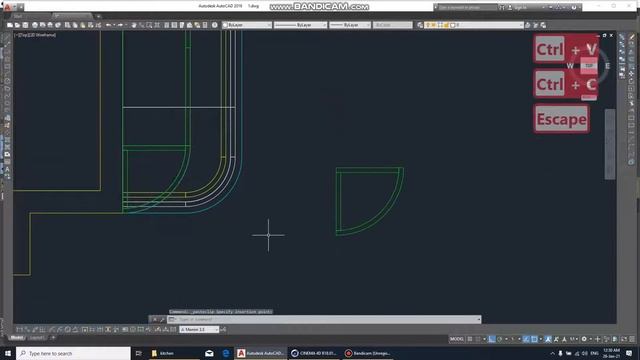The image size is (640, 360).
Task: Click the Undo arrow icon
Action: pyautogui.click(x=109, y=25)
